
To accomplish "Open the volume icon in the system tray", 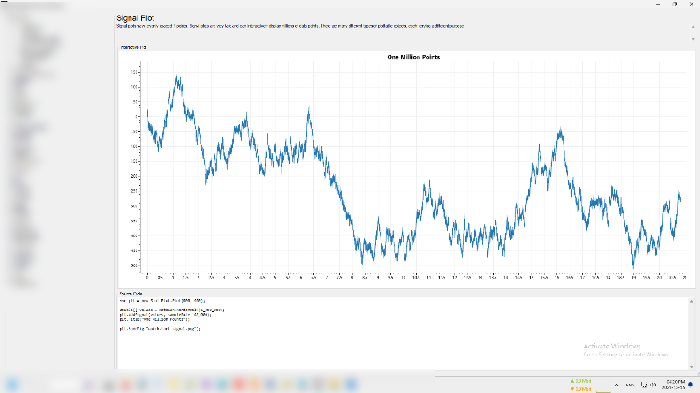I will coord(653,385).
